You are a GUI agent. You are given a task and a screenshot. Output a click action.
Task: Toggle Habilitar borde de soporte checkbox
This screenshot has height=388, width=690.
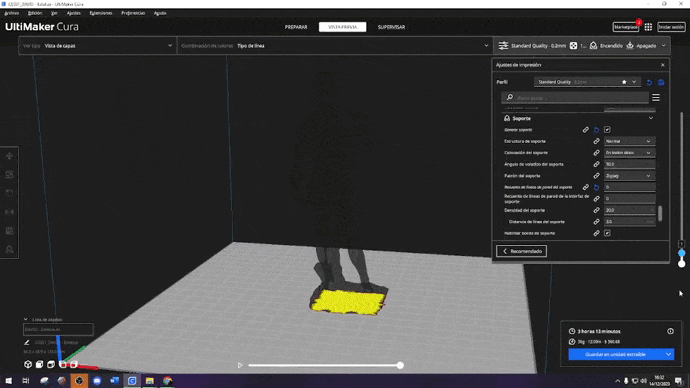(x=607, y=233)
